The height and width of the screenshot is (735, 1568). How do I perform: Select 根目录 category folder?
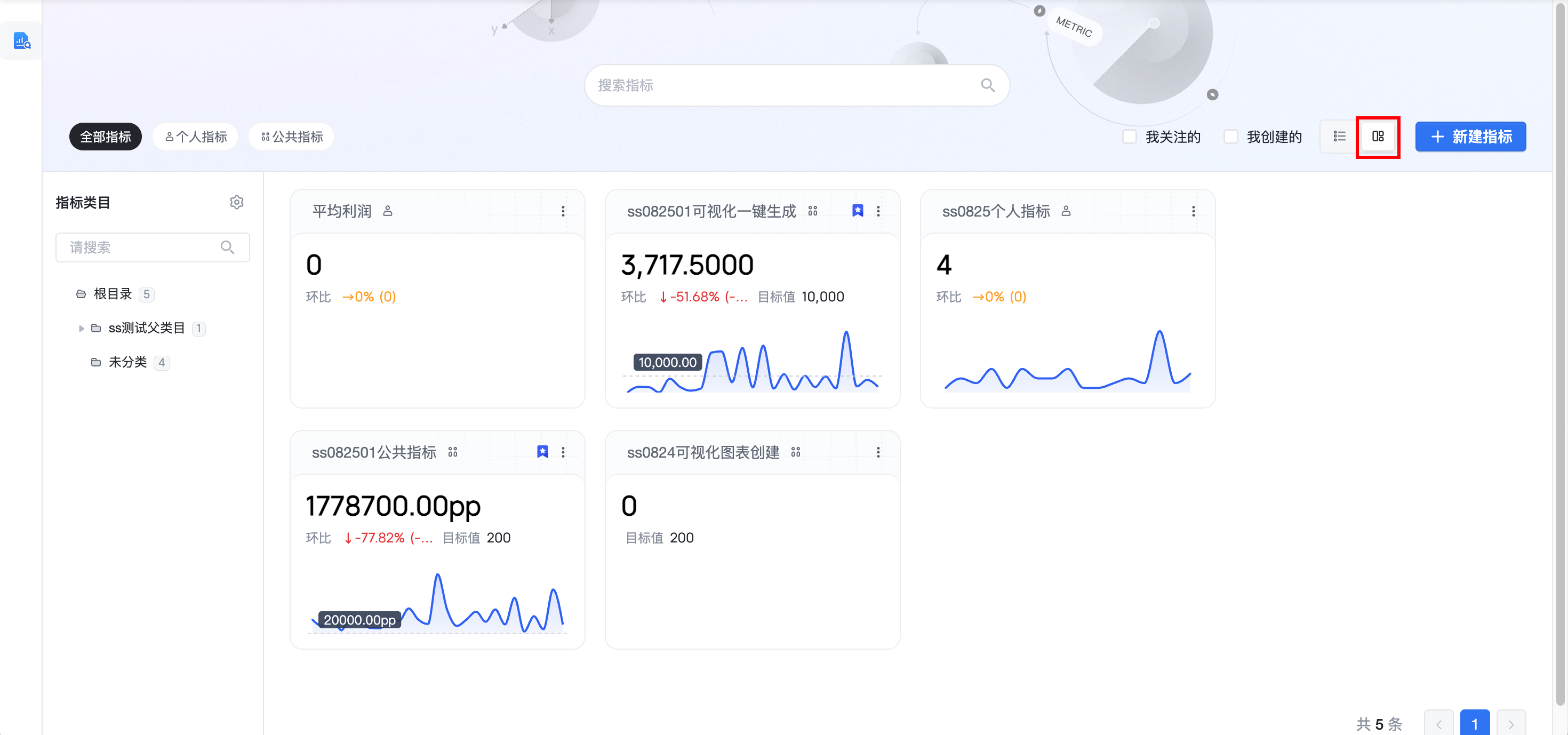pos(113,294)
